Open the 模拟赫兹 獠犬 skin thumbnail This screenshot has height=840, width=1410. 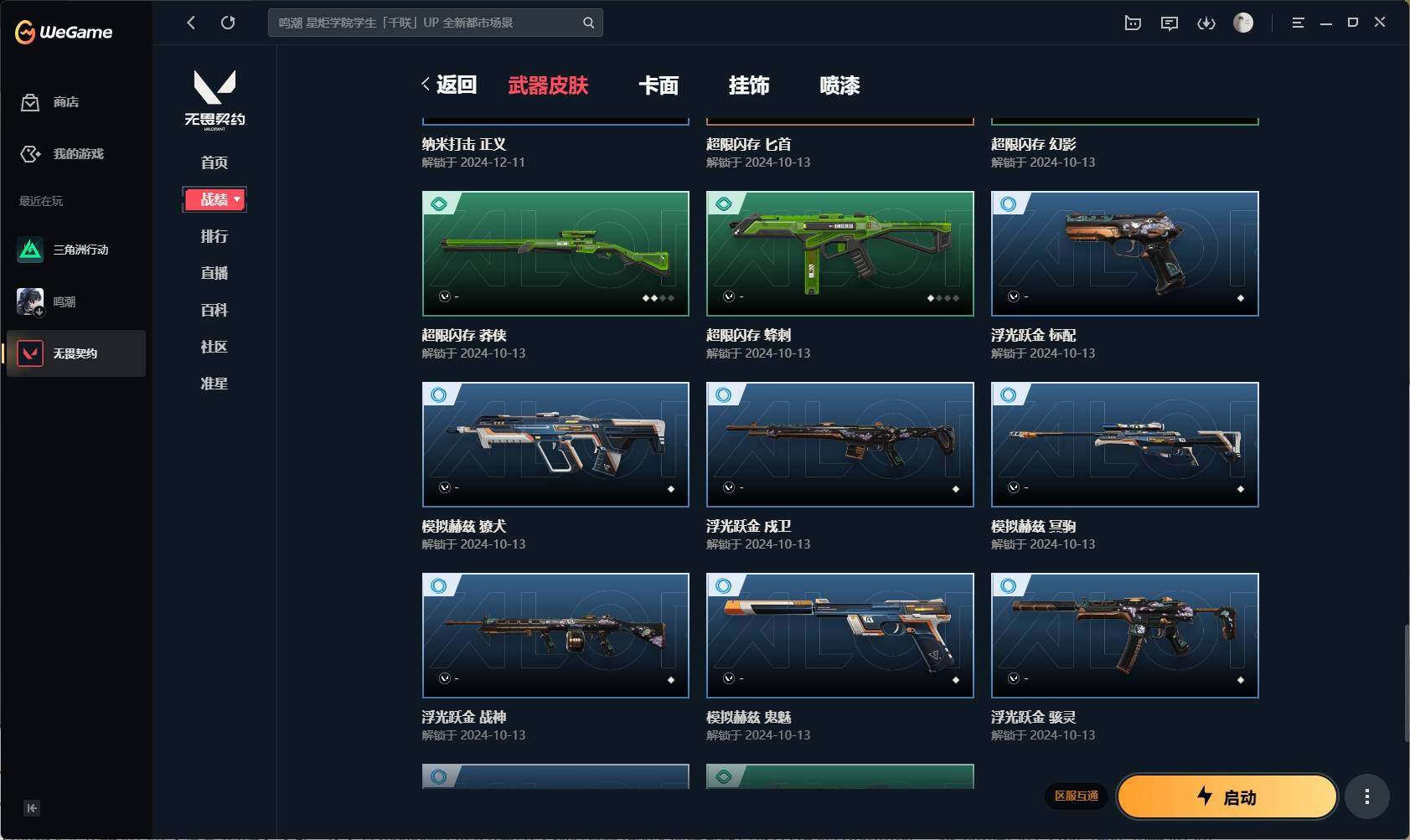tap(555, 445)
